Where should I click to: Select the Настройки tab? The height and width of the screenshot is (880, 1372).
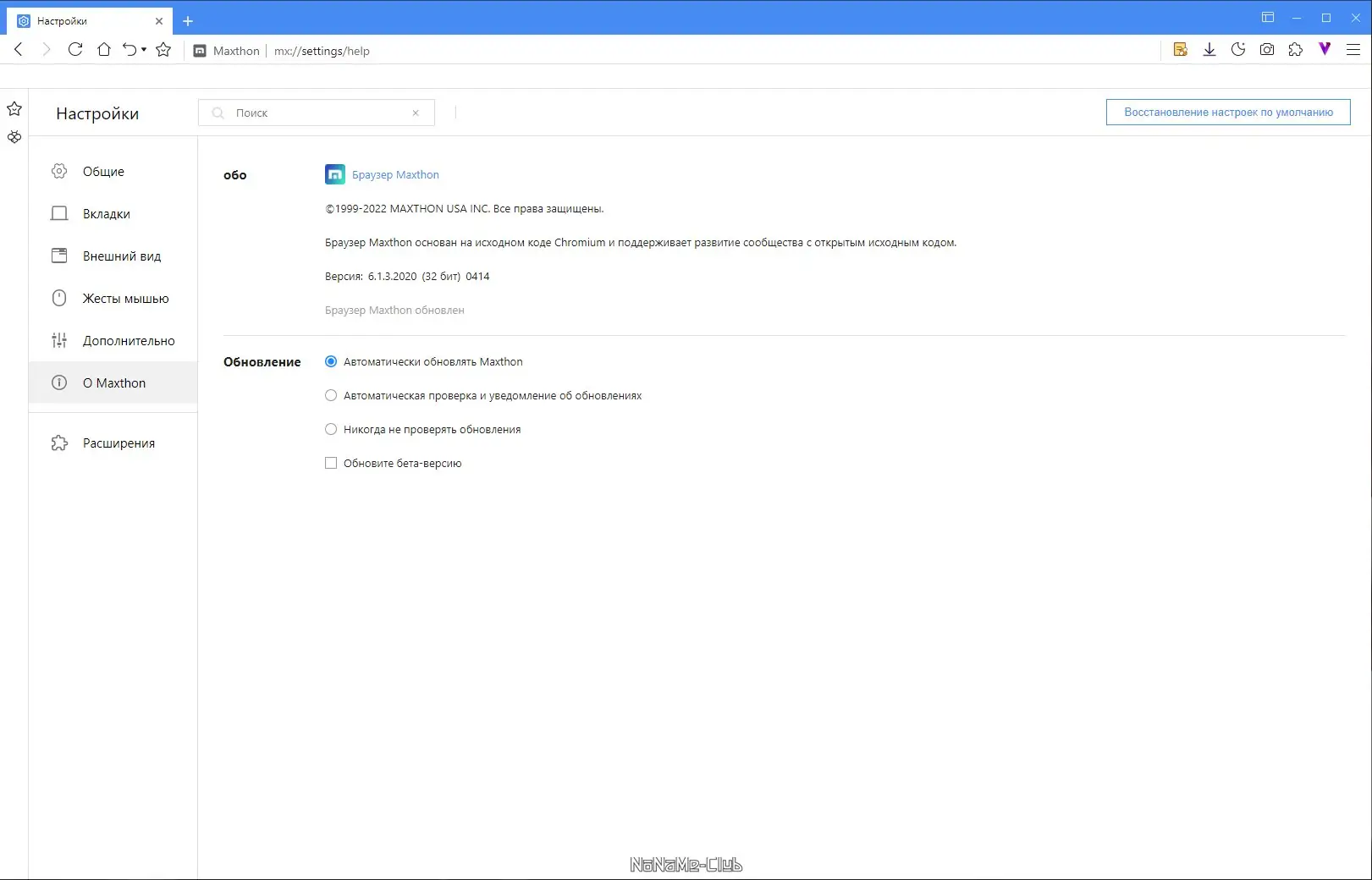click(x=89, y=21)
